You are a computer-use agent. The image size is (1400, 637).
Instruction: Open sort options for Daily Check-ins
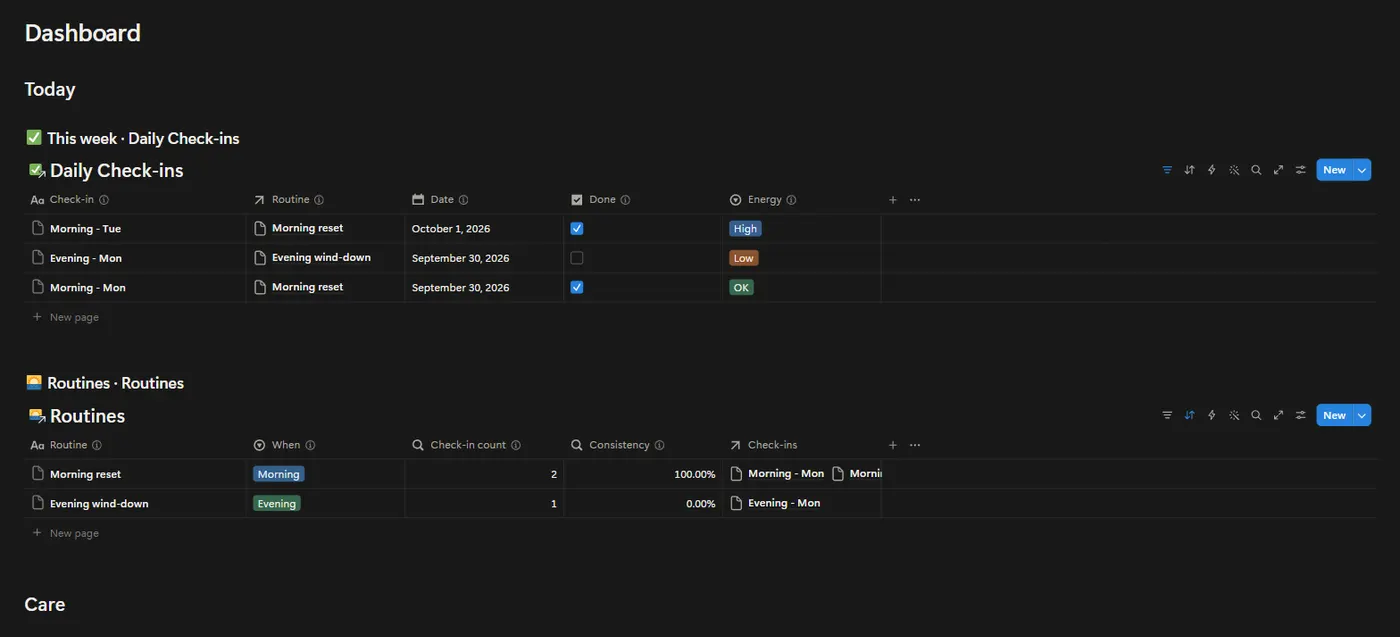tap(1189, 170)
